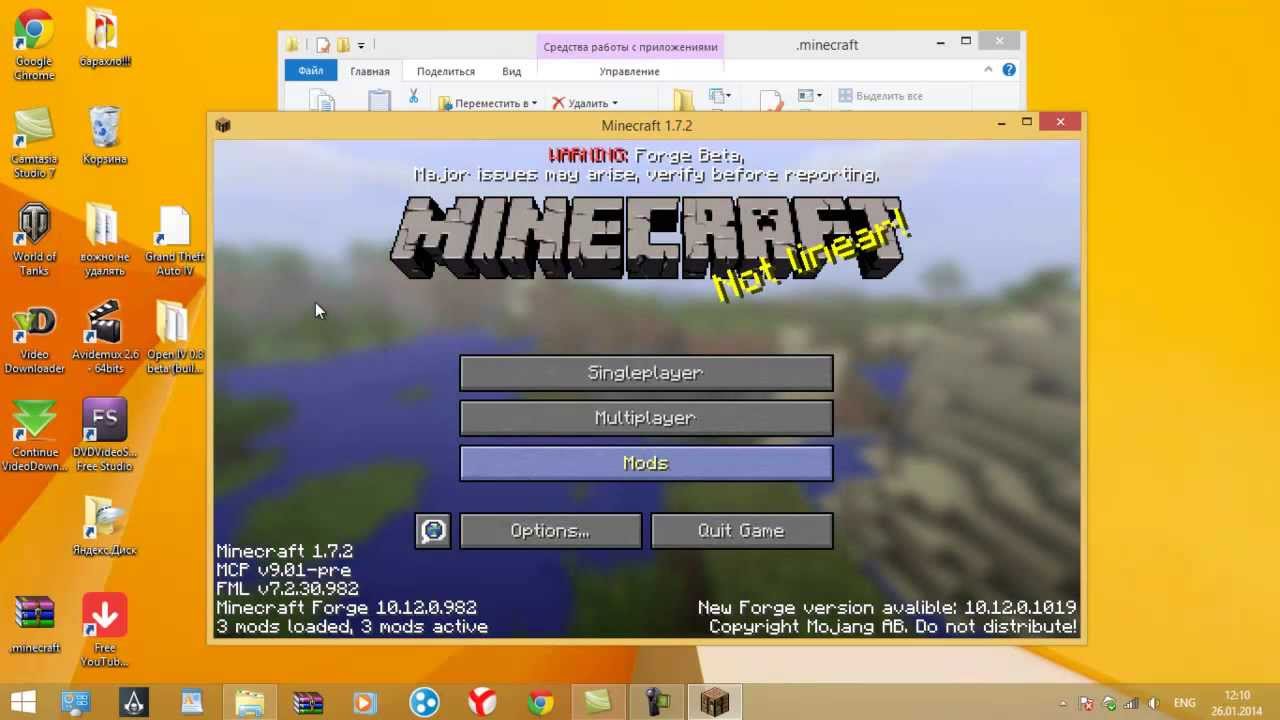
Task: Select the барахло folder on desktop
Action: point(104,38)
